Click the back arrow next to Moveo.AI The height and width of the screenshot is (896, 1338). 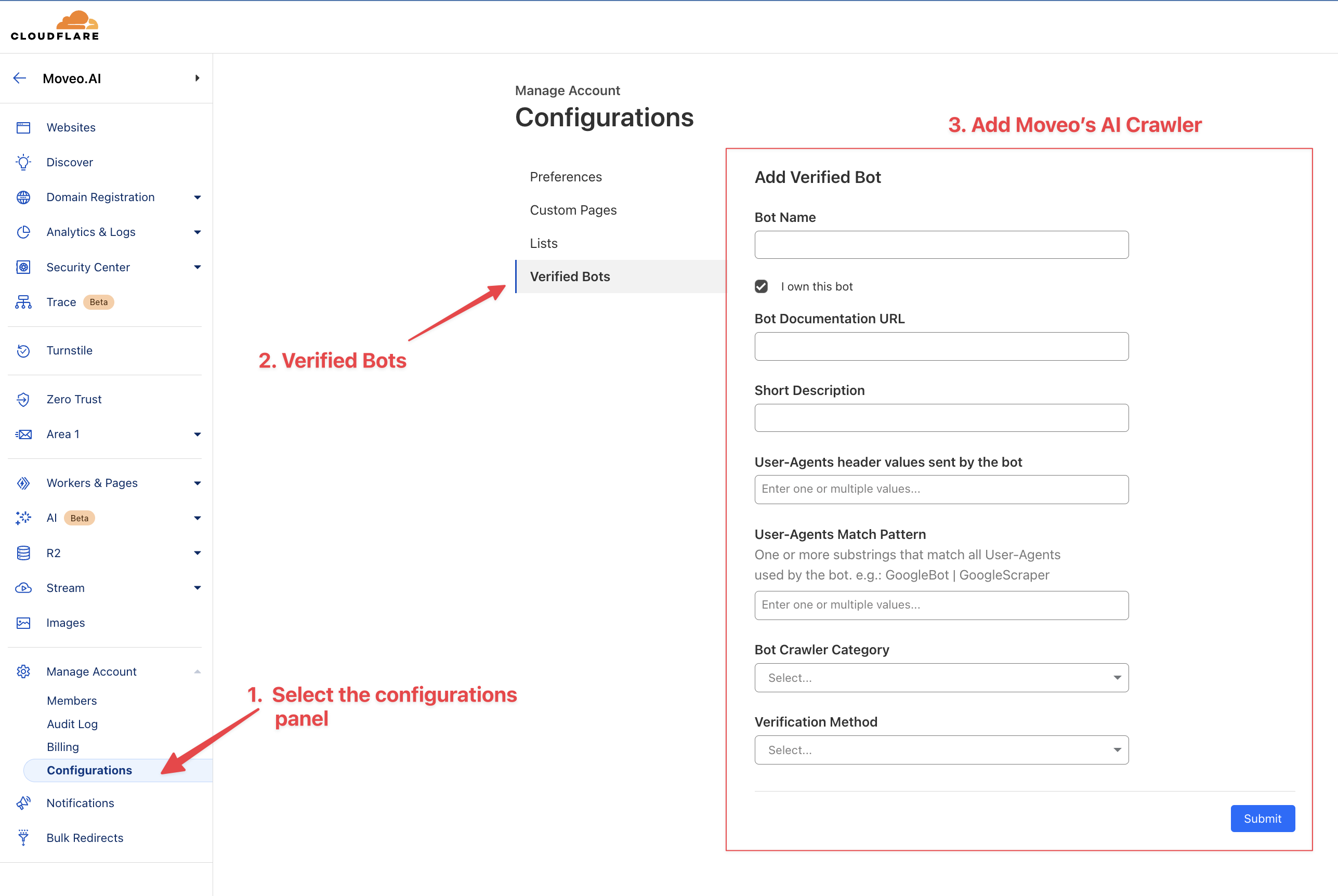(x=20, y=78)
